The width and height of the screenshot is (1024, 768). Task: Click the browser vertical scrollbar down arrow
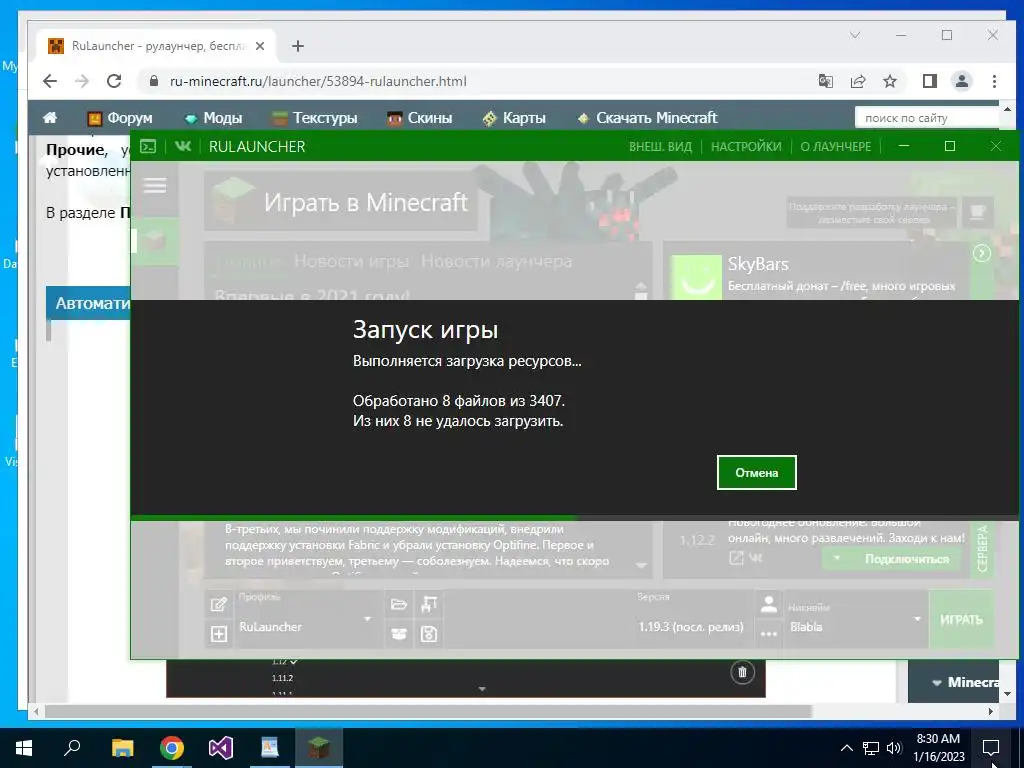coord(1006,694)
